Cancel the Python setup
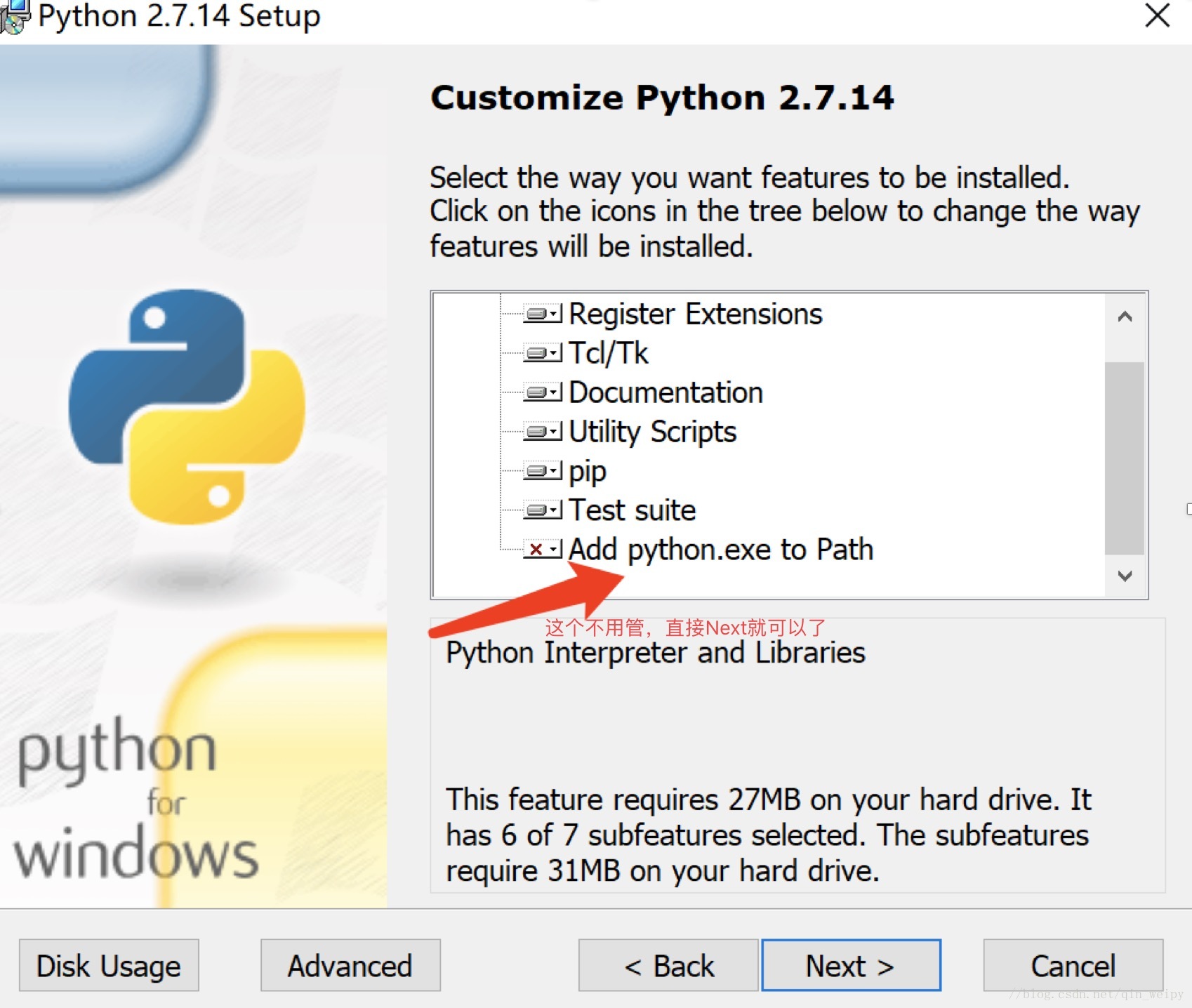Image resolution: width=1192 pixels, height=1008 pixels. click(x=1073, y=966)
